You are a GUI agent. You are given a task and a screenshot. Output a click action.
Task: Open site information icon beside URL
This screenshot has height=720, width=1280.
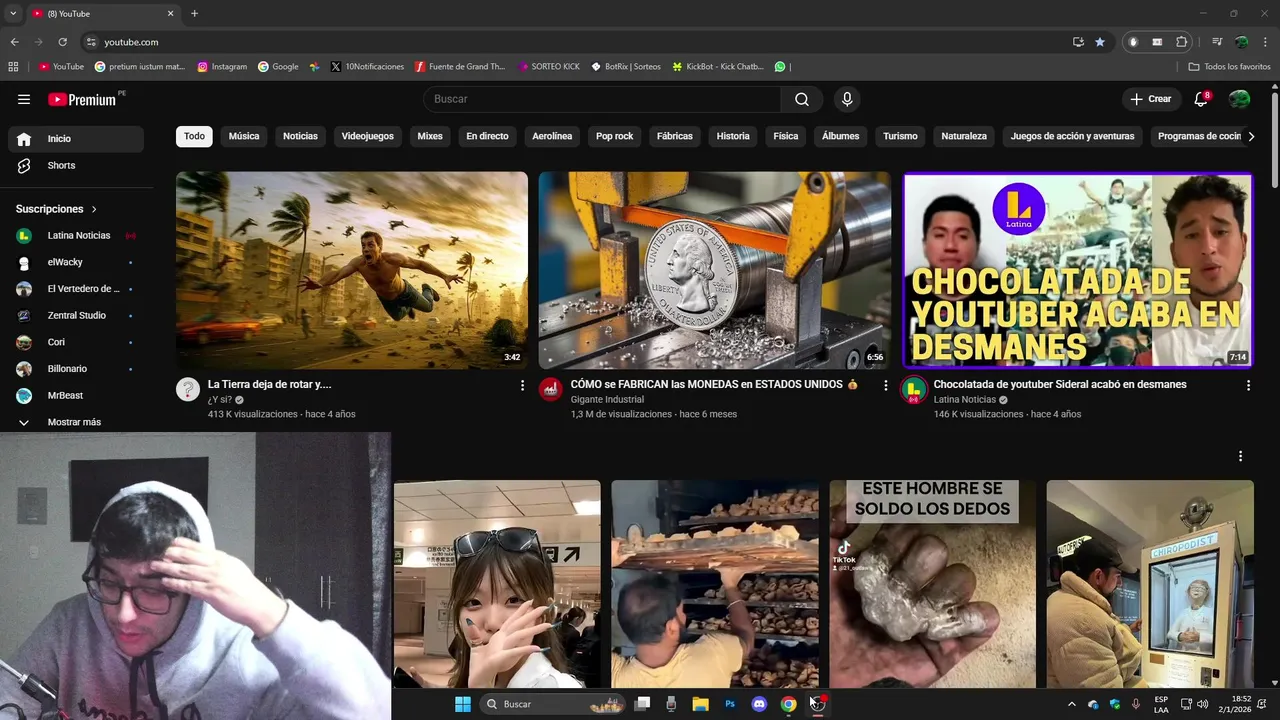91,42
